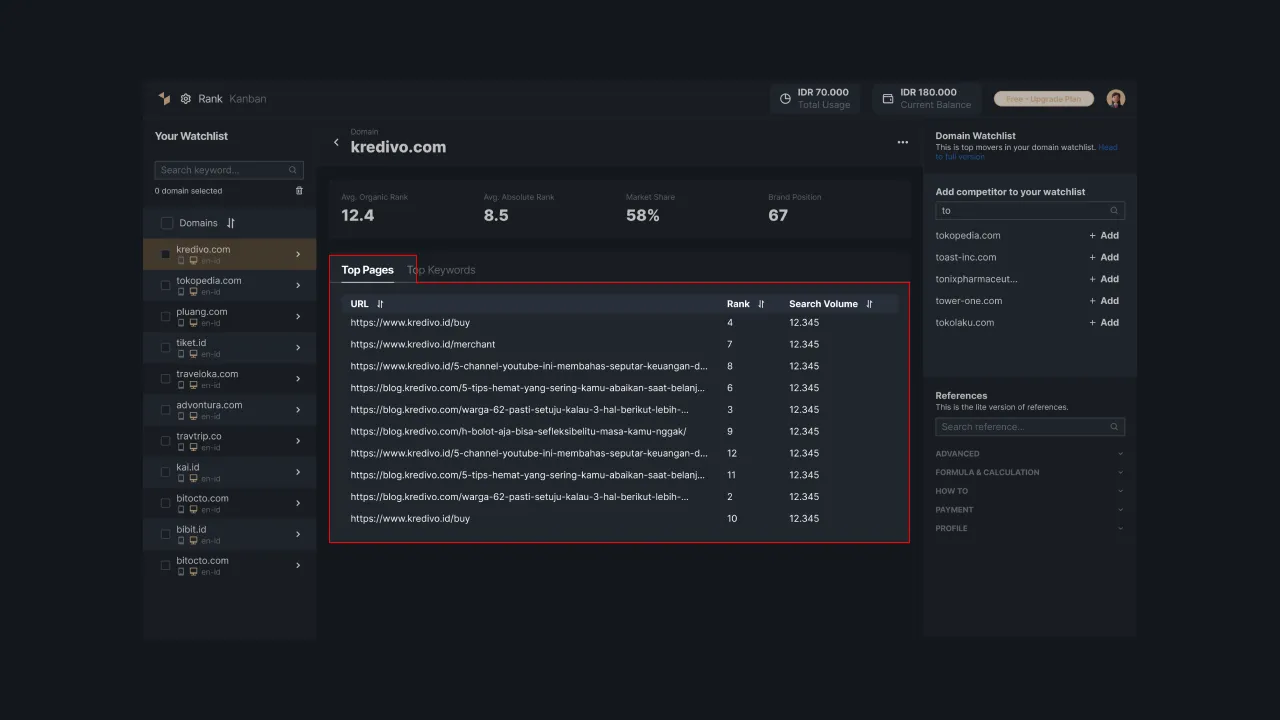Open the user profile avatar

pyautogui.click(x=1116, y=98)
